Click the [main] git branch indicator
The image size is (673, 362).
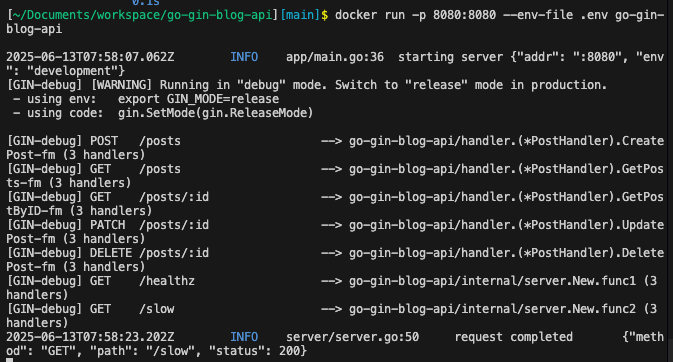[x=300, y=15]
